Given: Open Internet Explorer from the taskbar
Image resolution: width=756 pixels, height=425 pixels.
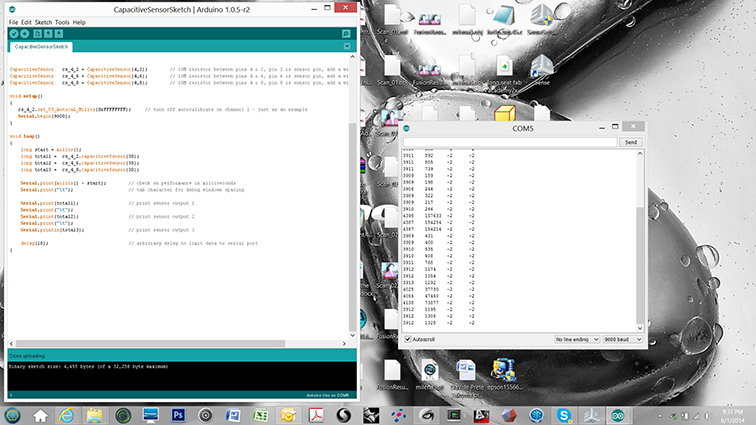Looking at the screenshot, I should pos(67,415).
